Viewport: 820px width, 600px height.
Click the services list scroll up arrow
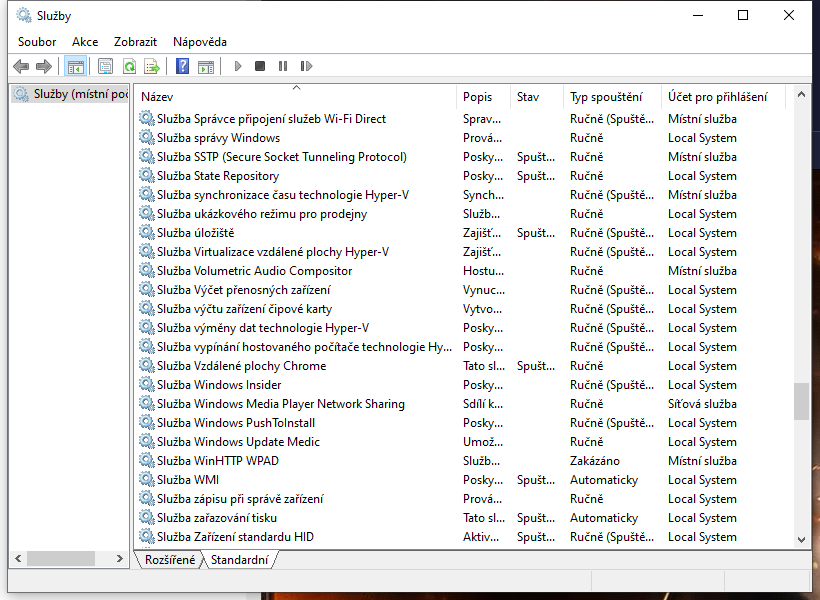(x=801, y=95)
